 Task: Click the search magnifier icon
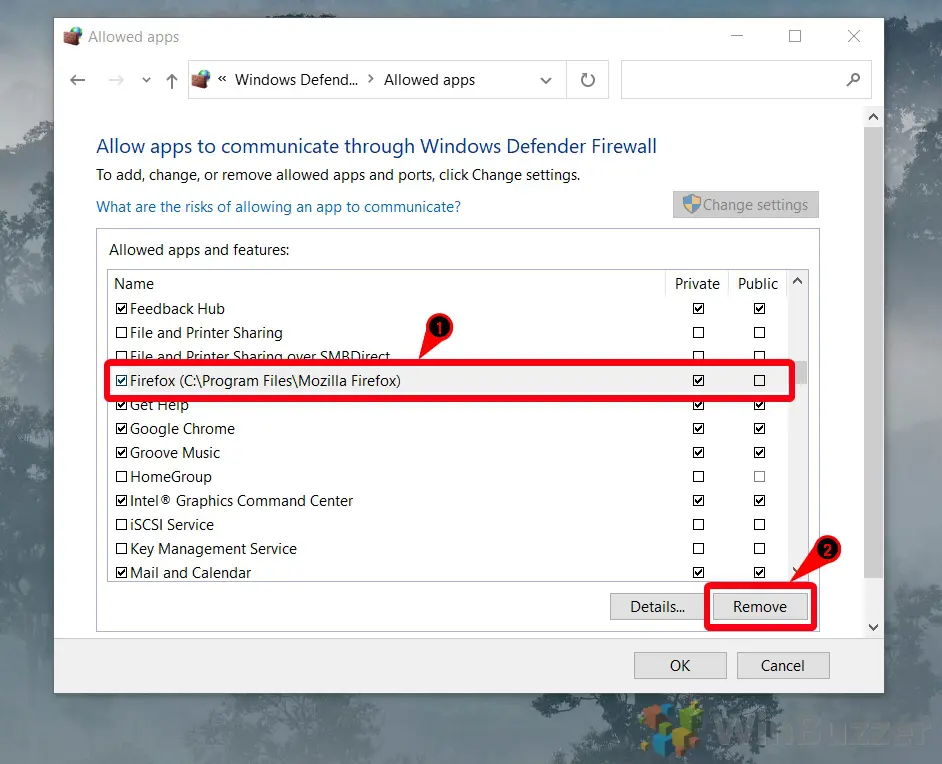pos(853,79)
